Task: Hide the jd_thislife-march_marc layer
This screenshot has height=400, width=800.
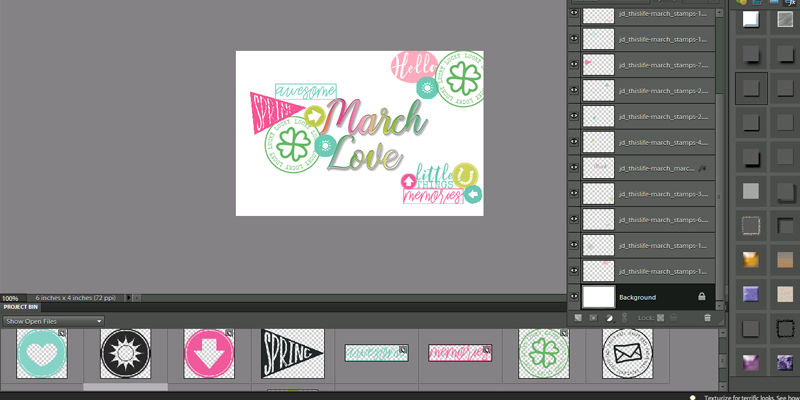Action: click(574, 168)
